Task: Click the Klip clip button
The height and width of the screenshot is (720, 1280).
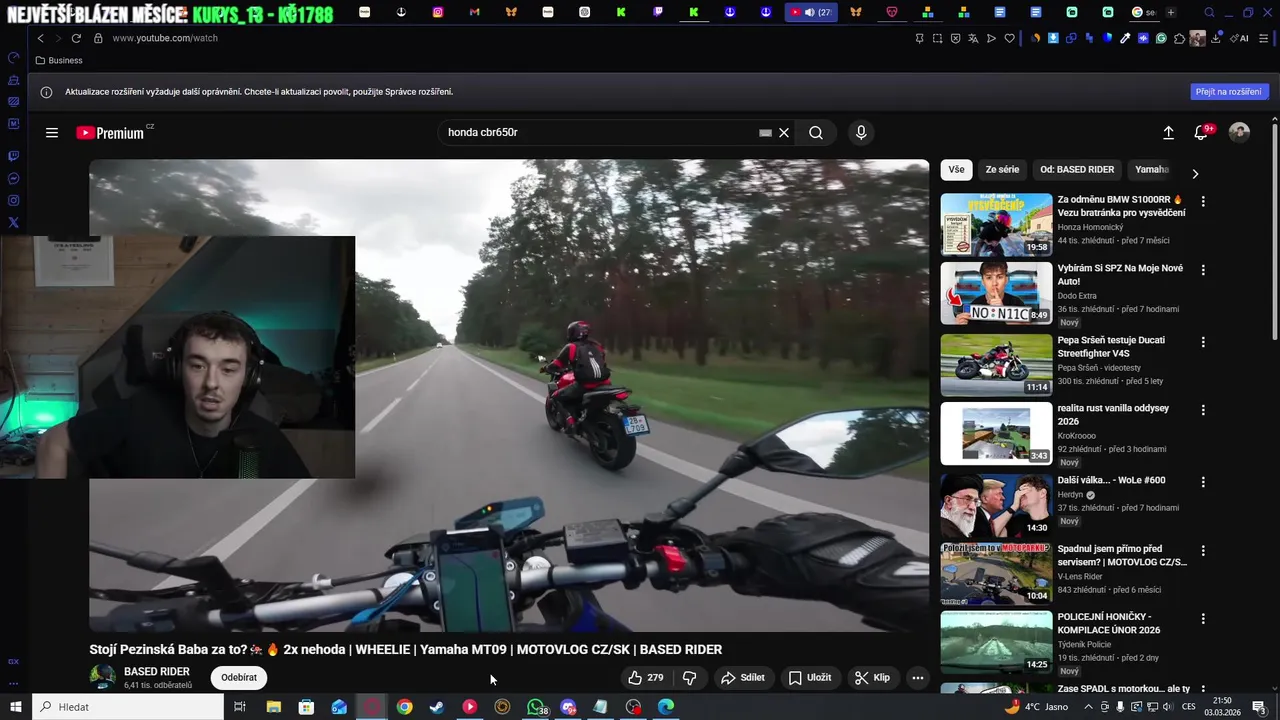Action: [x=872, y=677]
